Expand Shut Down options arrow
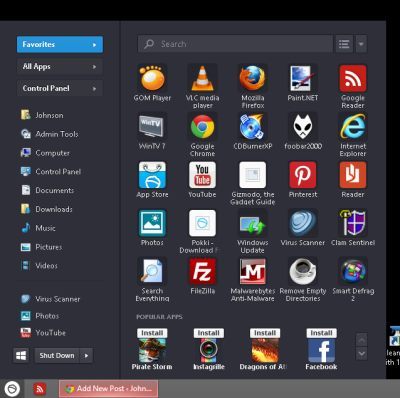Image resolution: width=400 pixels, height=398 pixels. click(86, 356)
